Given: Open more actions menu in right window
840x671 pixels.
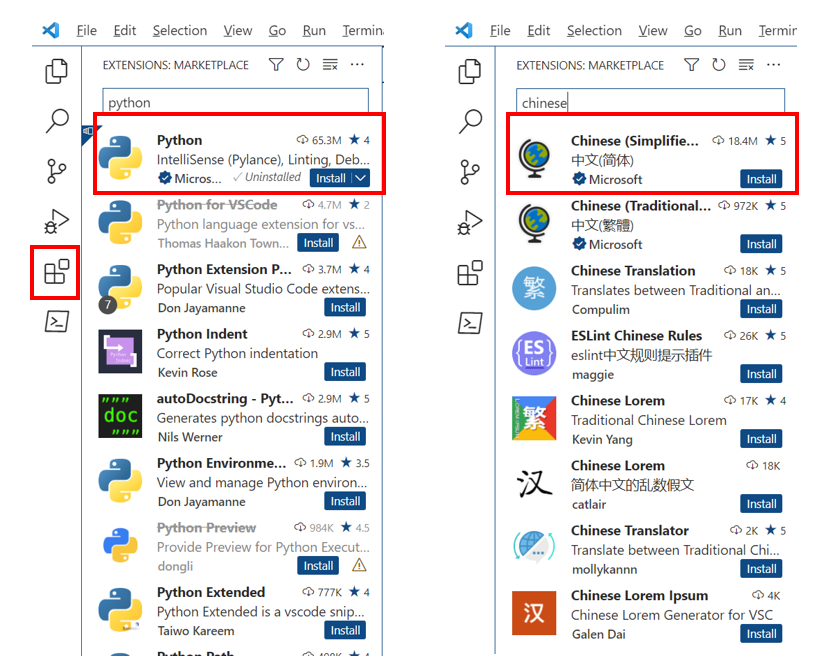Looking at the screenshot, I should point(774,65).
